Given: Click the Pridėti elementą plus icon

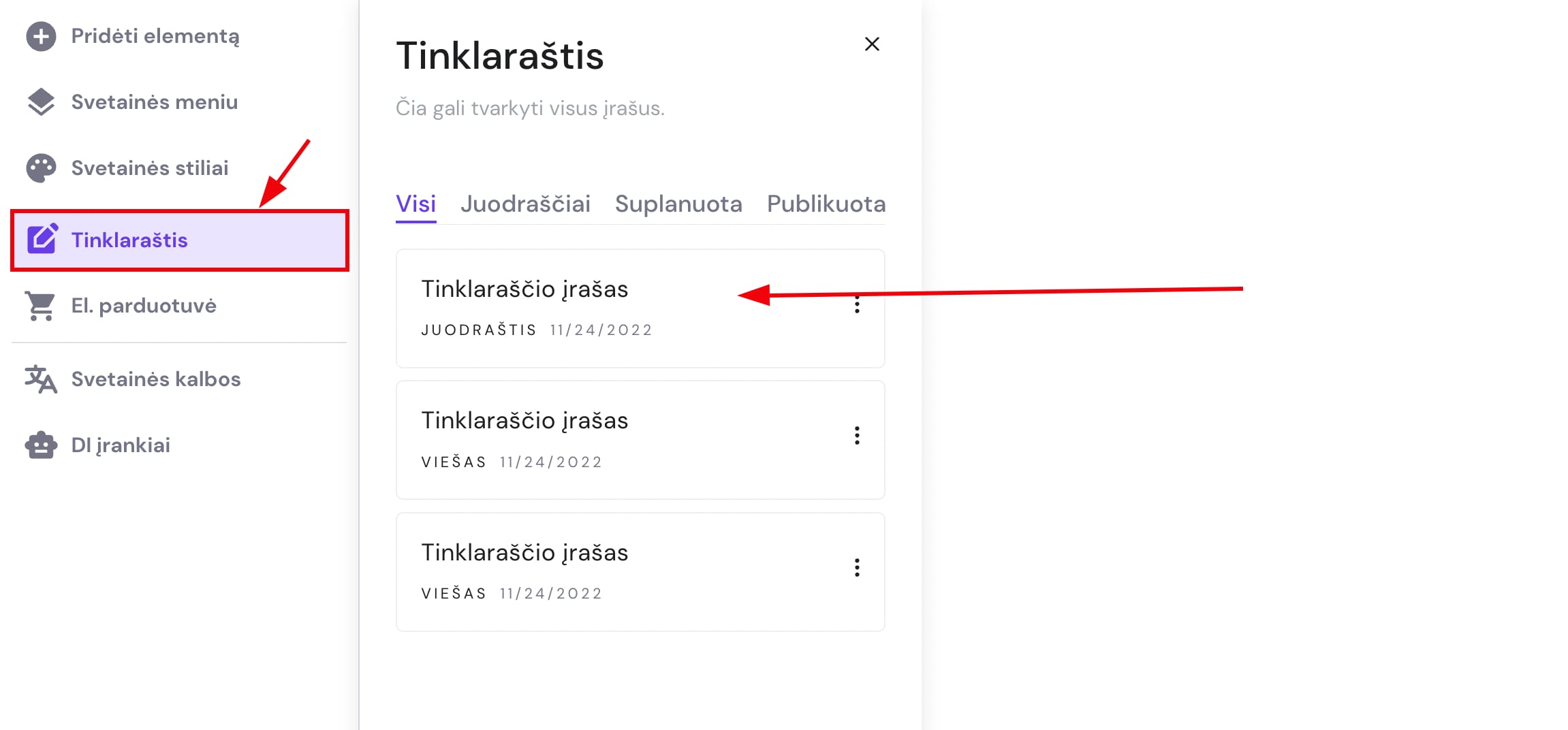Looking at the screenshot, I should click(42, 37).
